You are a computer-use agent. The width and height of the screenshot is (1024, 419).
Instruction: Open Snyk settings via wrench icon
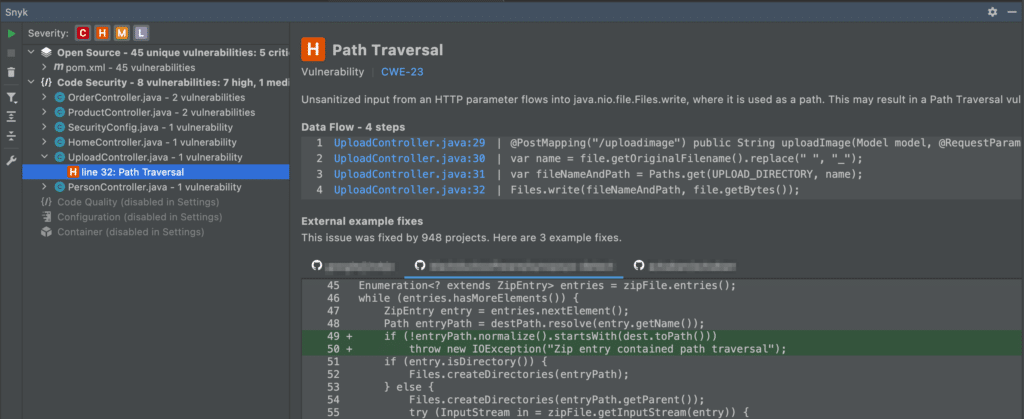pos(11,161)
